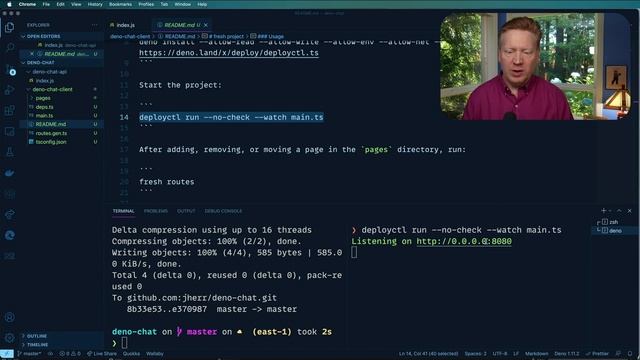The width and height of the screenshot is (640, 360).
Task: Click the Prettier status bar item
Action: 598,353
